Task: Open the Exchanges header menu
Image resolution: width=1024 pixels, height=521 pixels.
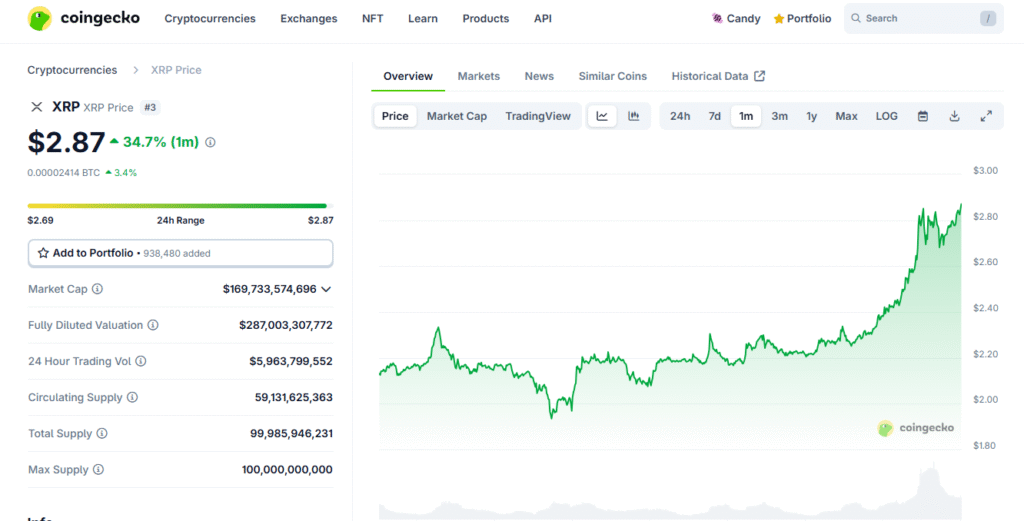Action: coord(309,18)
